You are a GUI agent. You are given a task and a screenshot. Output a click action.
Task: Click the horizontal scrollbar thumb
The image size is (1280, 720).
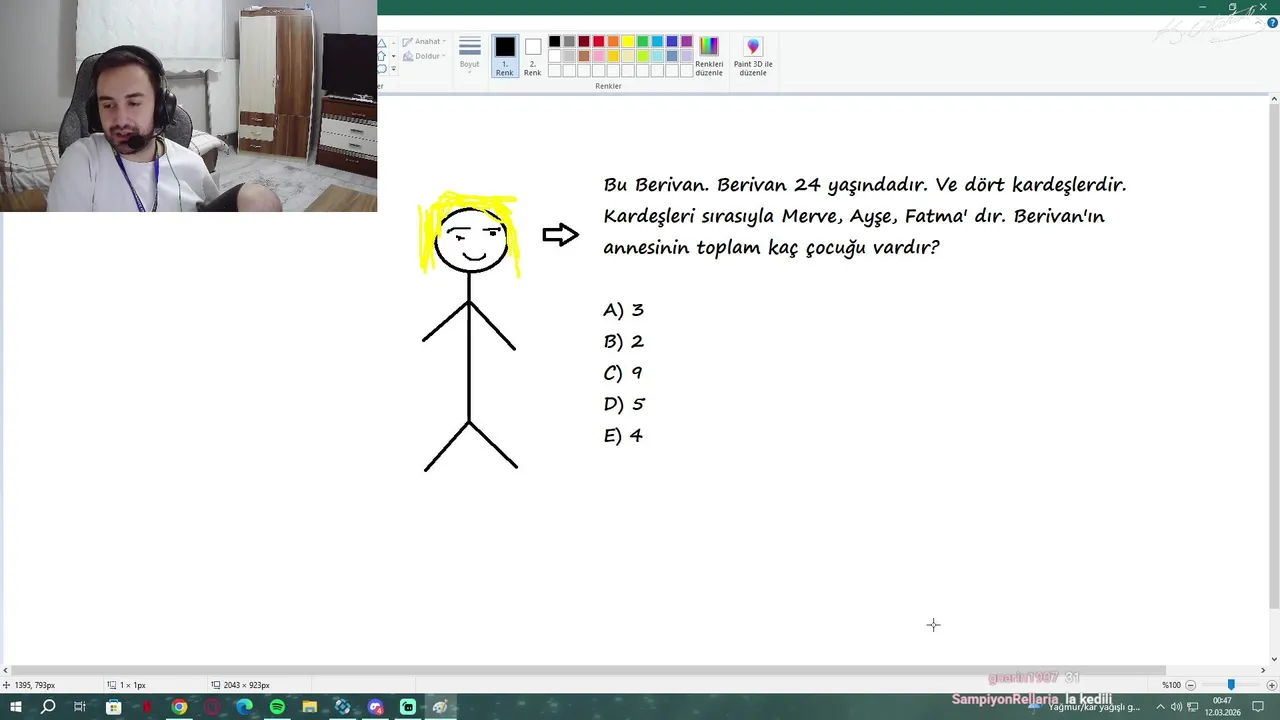[x=588, y=670]
